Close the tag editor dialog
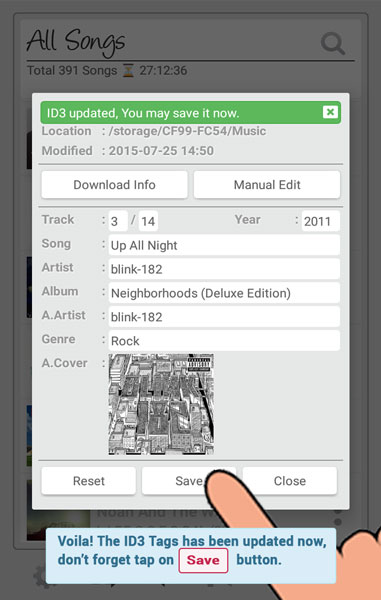Screen dimensions: 381x600 pos(290,481)
